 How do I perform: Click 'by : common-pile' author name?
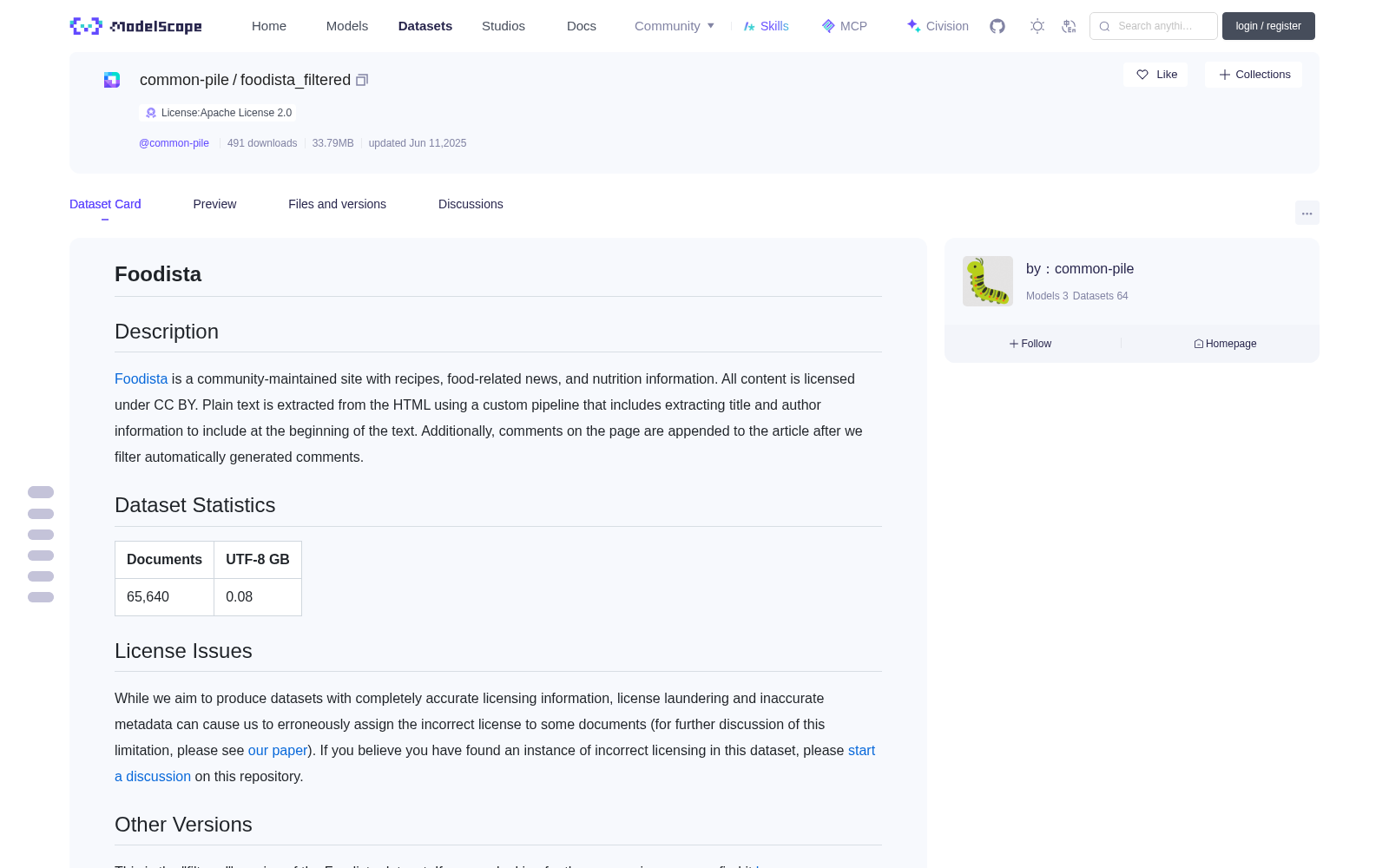(x=1080, y=269)
